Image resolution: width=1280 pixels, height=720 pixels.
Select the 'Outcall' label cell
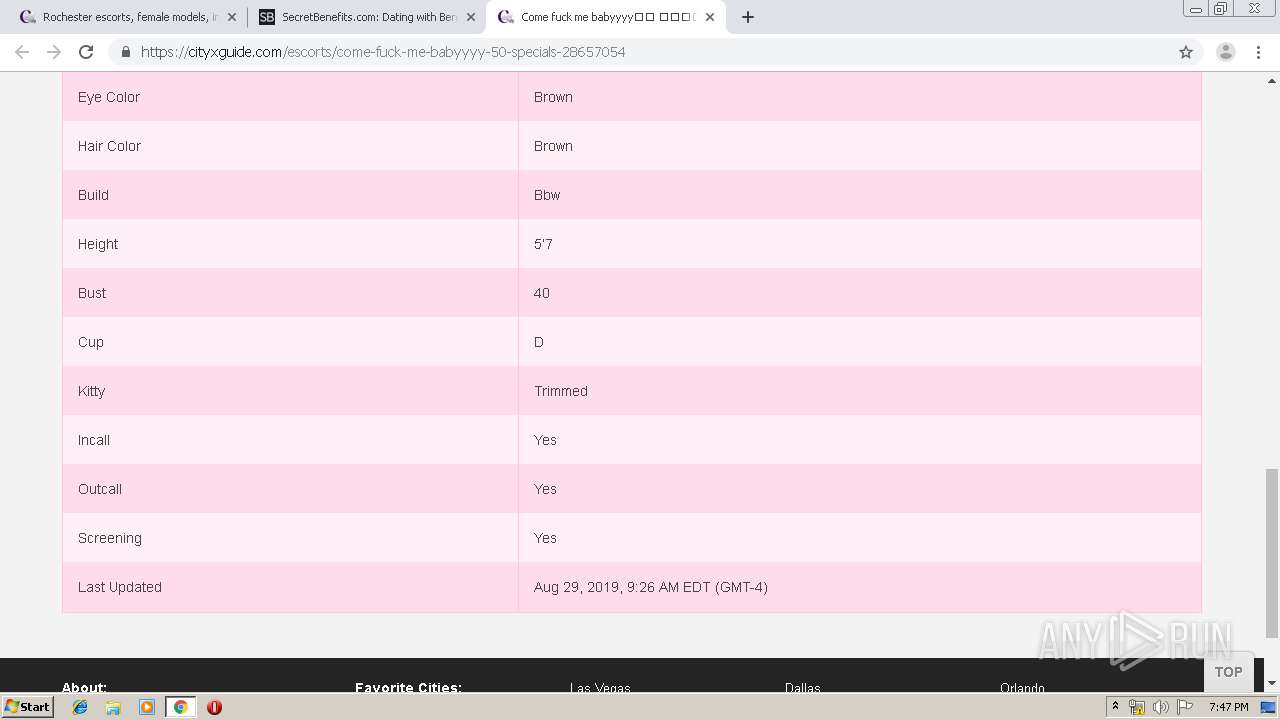click(290, 489)
